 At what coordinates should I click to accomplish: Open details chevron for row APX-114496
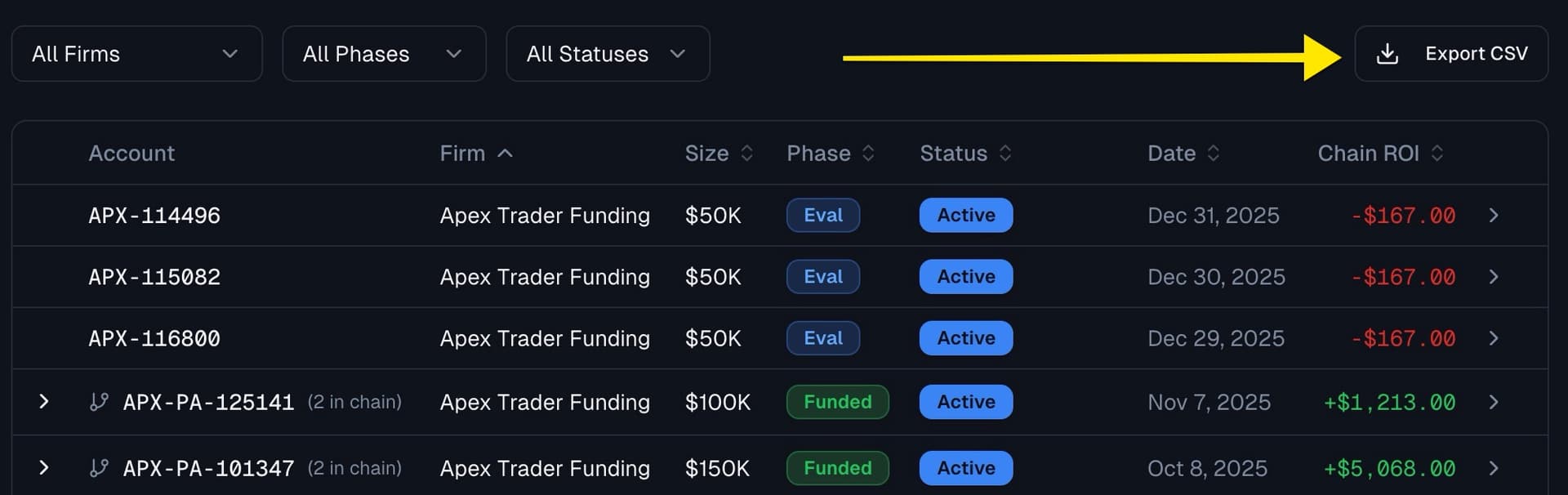coord(1494,215)
